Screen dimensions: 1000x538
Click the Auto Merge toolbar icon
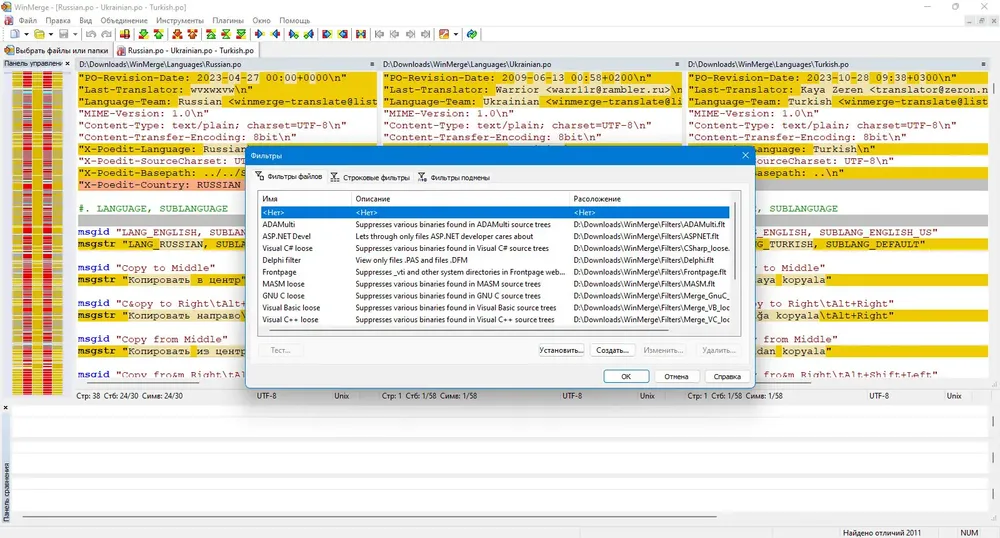coord(361,34)
